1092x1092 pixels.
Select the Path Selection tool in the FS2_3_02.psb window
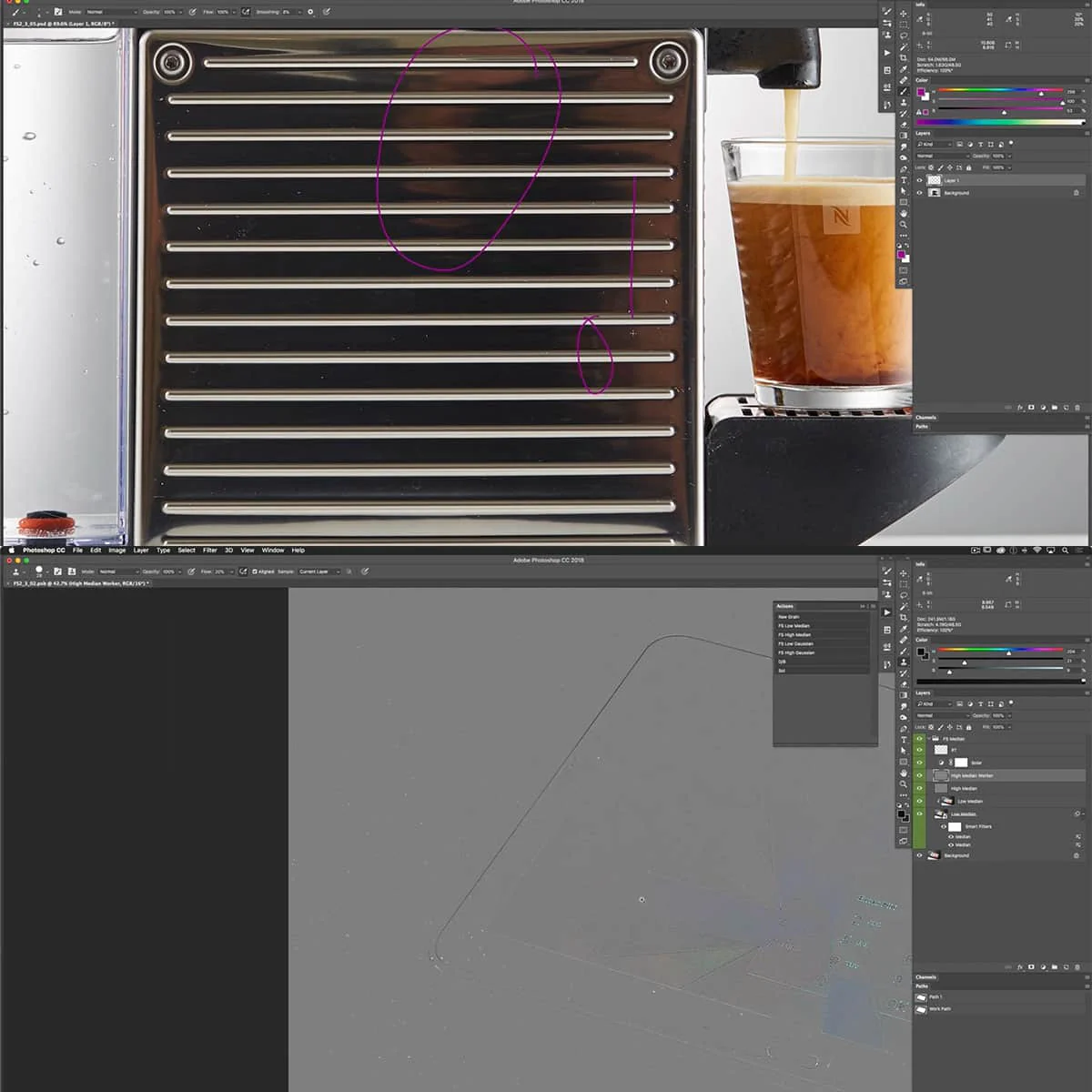tap(904, 750)
